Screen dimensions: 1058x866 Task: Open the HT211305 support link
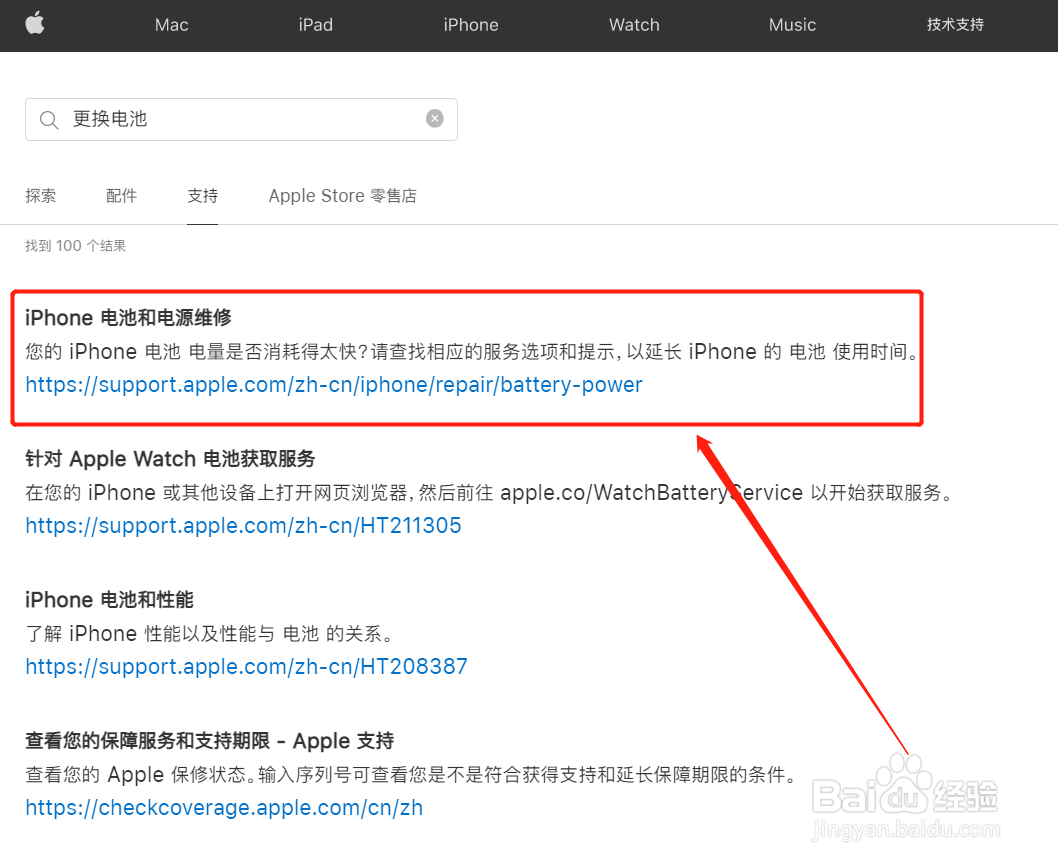click(x=244, y=526)
